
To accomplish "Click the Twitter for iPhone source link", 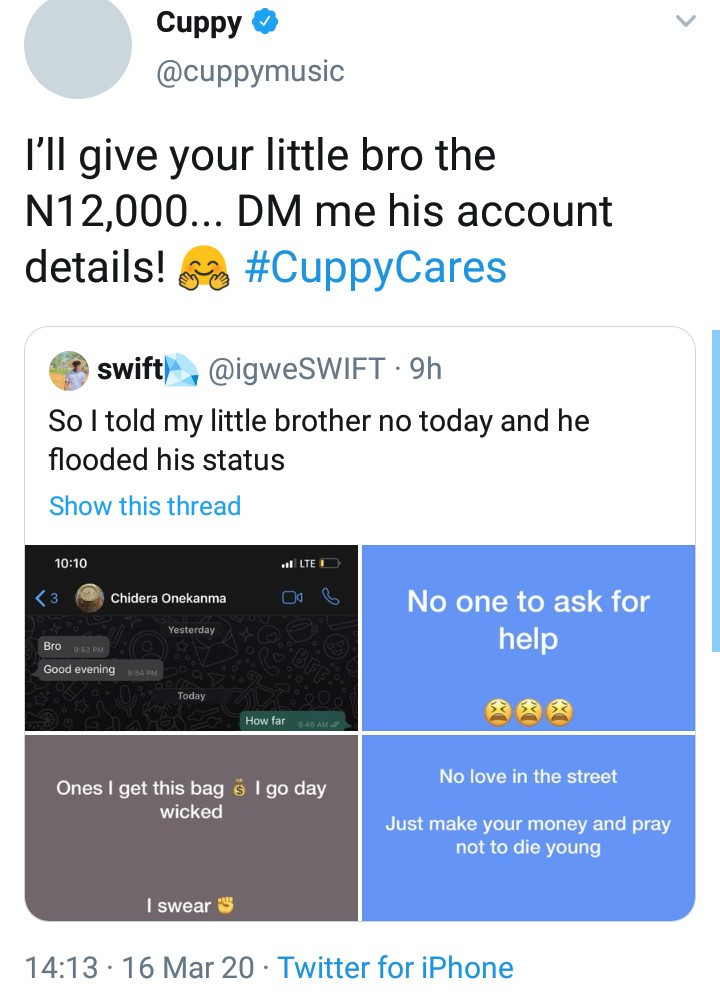I will point(395,967).
